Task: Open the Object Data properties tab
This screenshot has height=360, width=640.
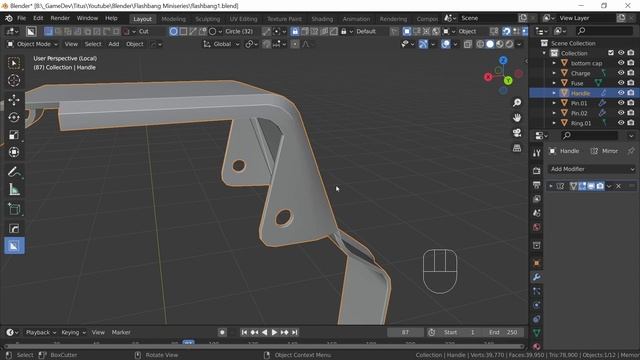Action: tap(536, 333)
